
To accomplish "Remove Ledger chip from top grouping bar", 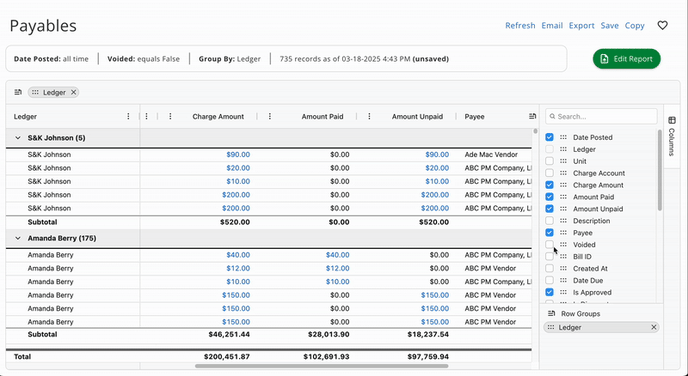I will (74, 92).
